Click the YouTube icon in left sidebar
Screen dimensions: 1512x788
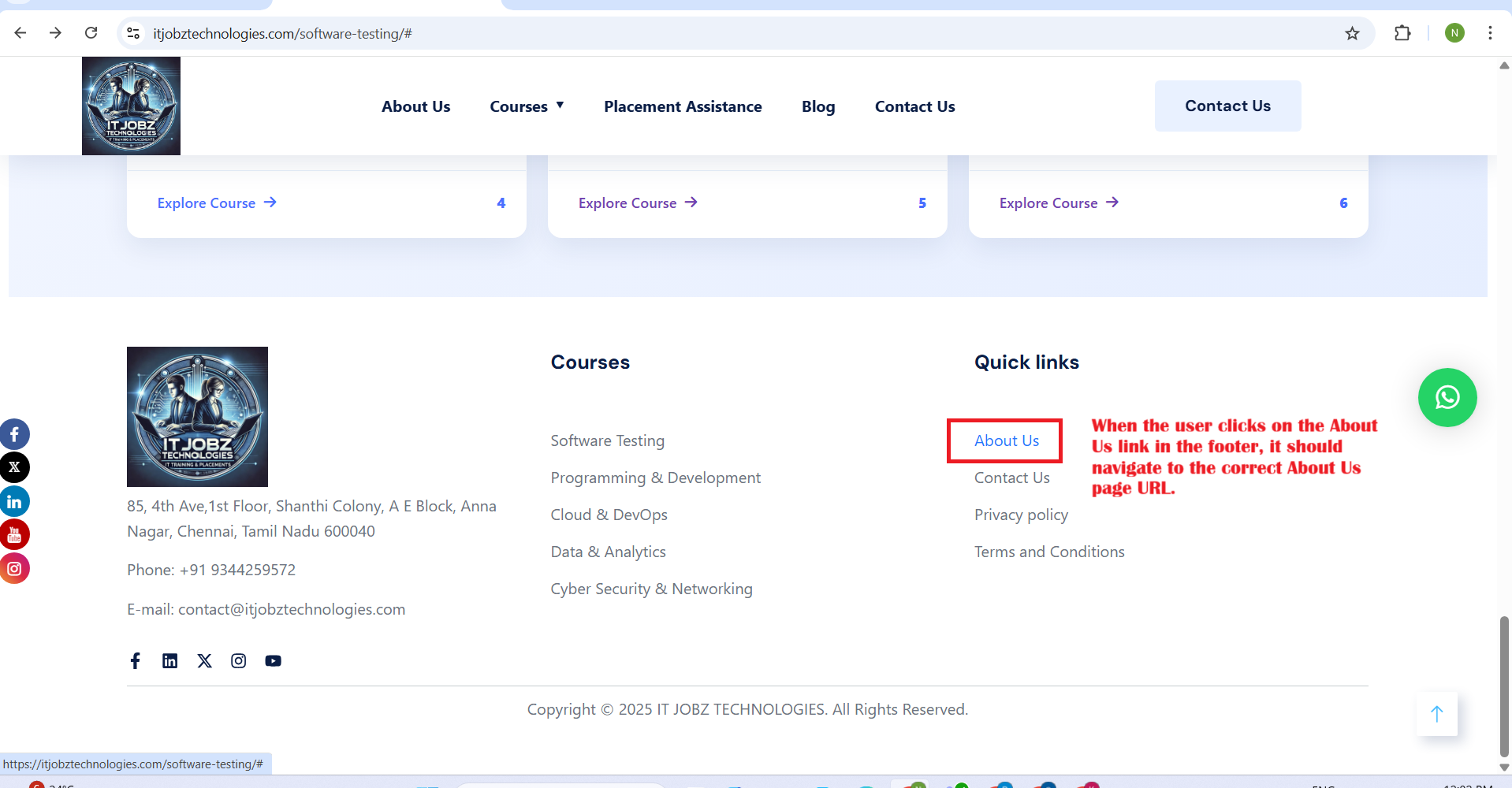(14, 535)
